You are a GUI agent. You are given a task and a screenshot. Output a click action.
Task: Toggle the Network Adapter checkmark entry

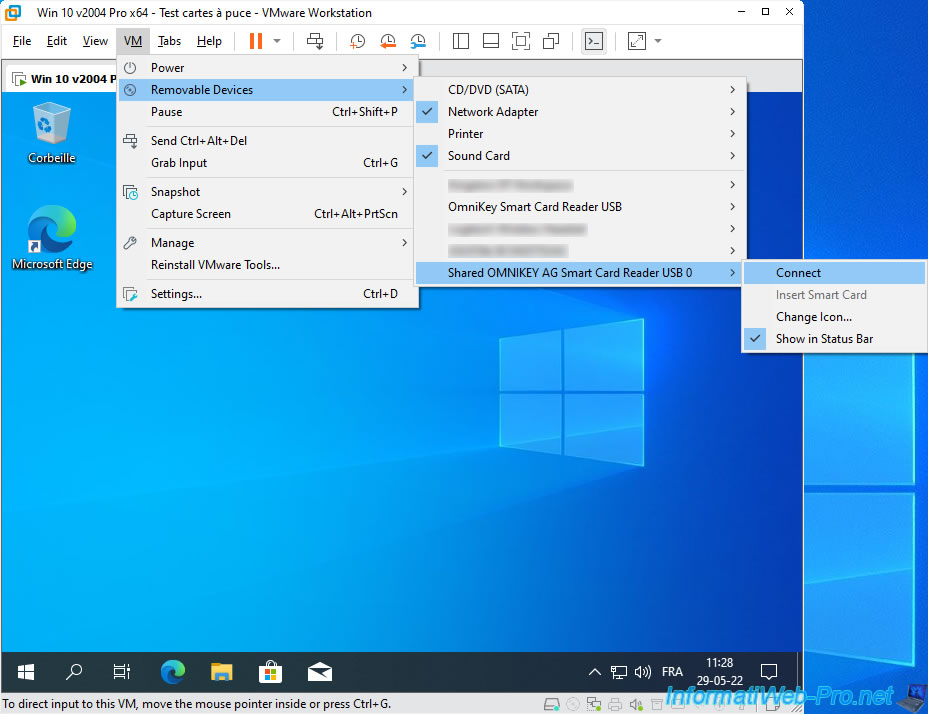point(580,112)
